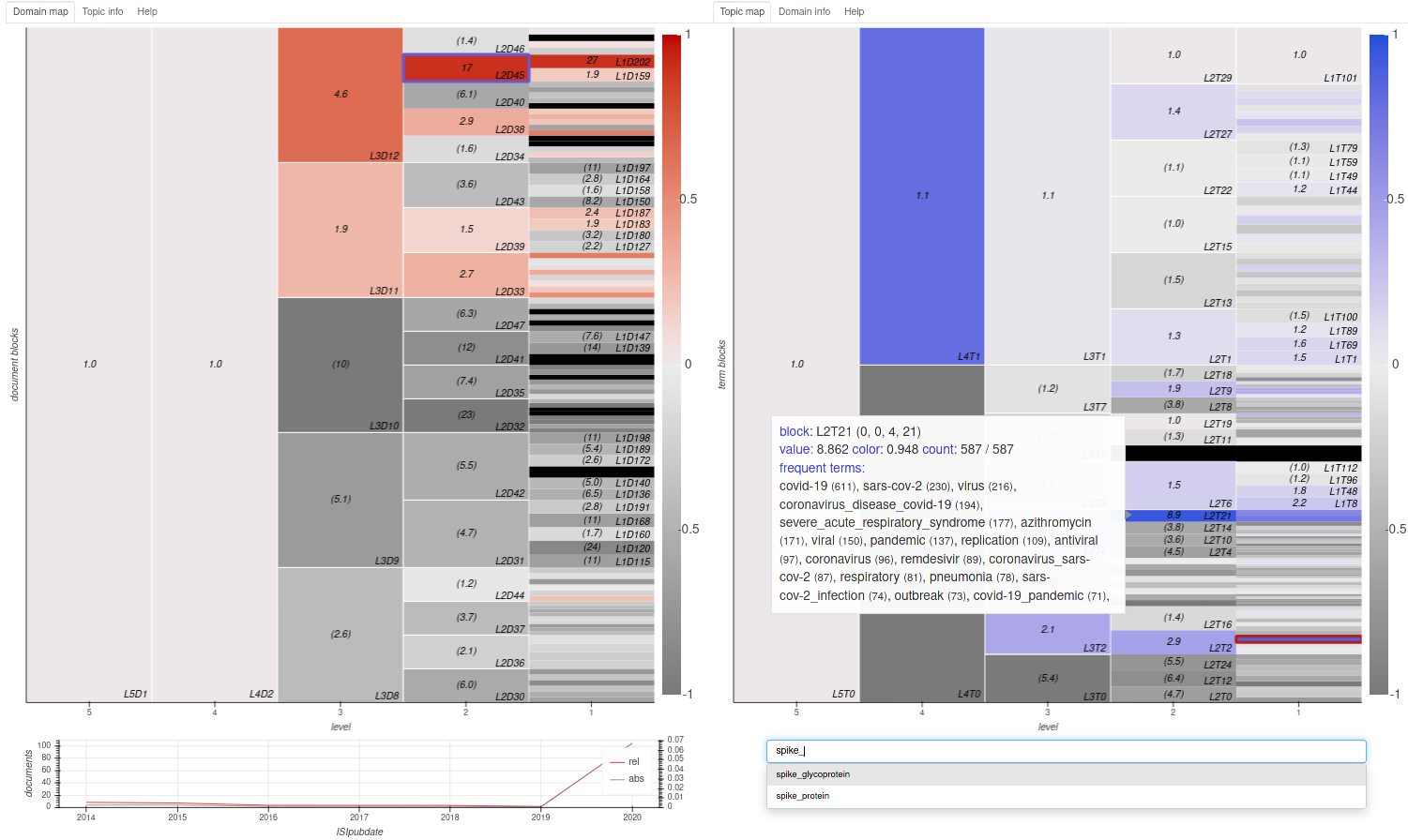This screenshot has height=840, width=1408.
Task: Select the L5D1 document block
Action: tap(89, 365)
